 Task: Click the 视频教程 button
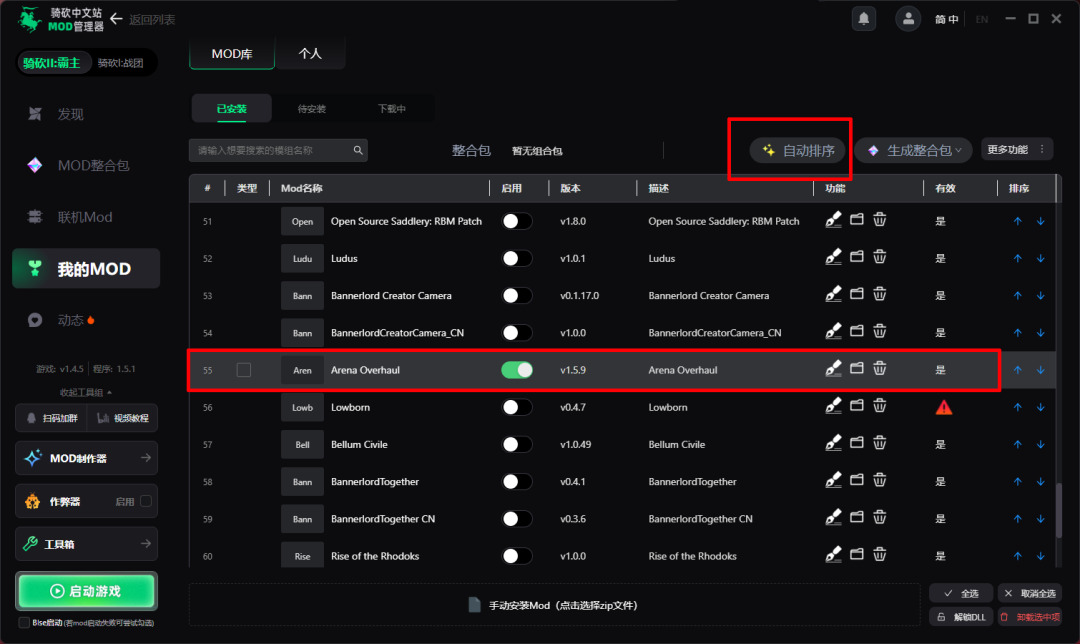coord(123,418)
